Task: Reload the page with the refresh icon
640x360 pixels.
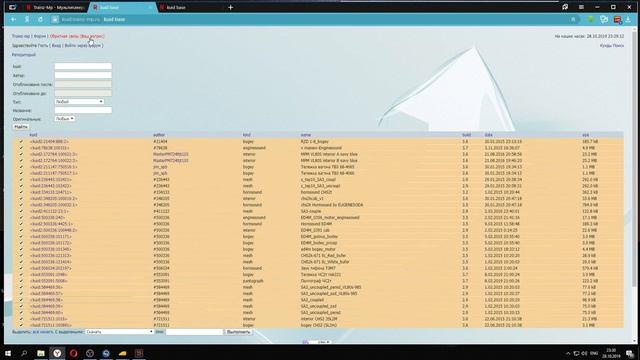Action: (x=40, y=20)
